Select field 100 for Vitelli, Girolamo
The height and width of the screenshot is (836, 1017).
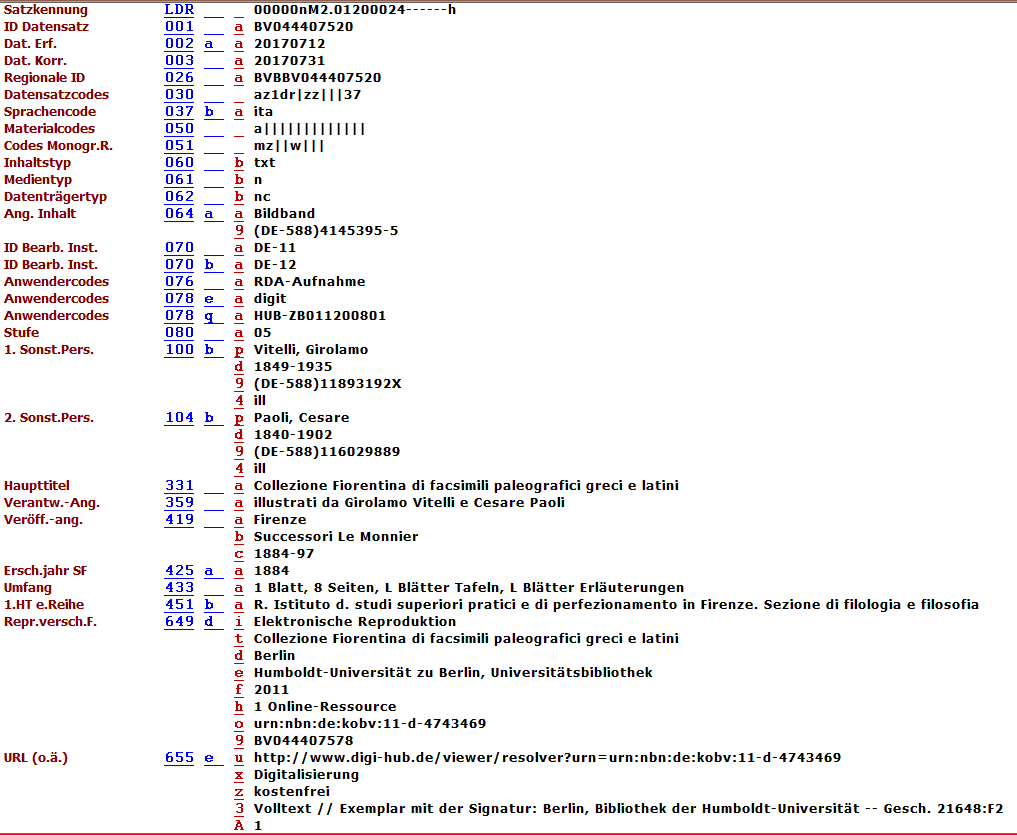179,350
